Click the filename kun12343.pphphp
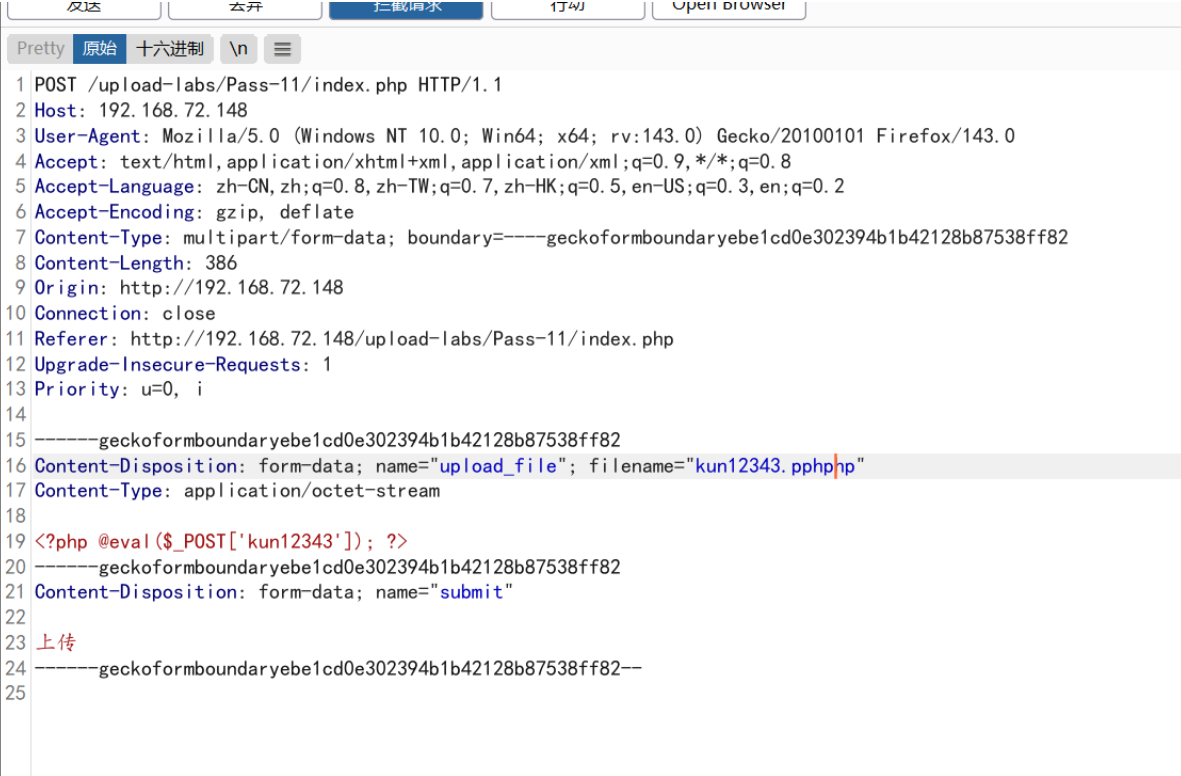Screen dimensions: 1181x776 [775, 466]
